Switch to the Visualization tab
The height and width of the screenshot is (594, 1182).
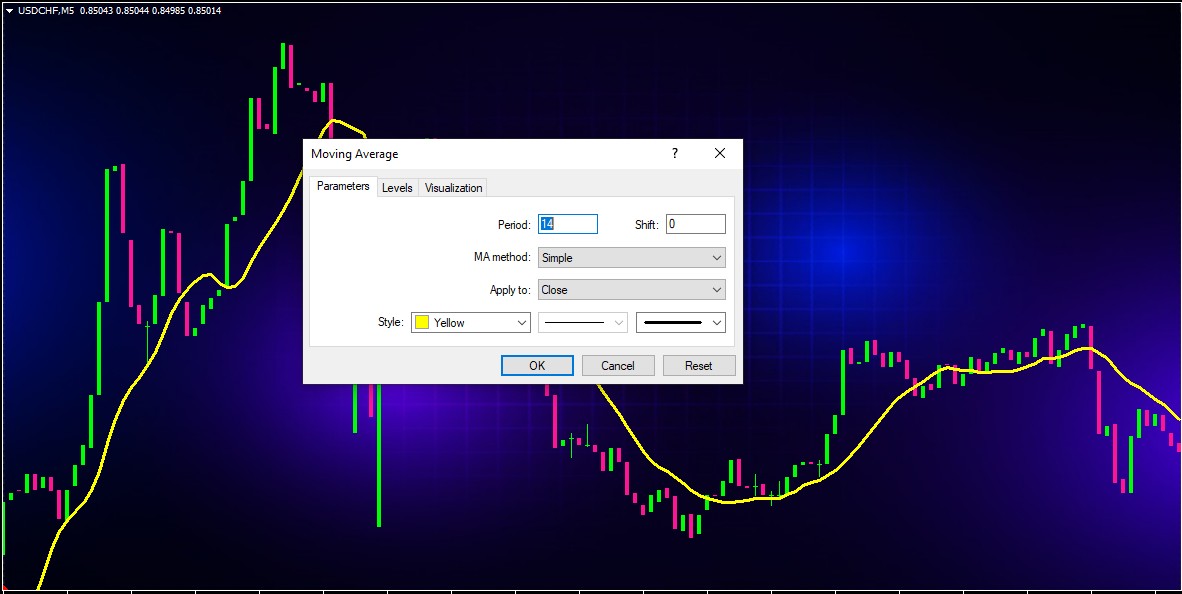click(x=452, y=187)
